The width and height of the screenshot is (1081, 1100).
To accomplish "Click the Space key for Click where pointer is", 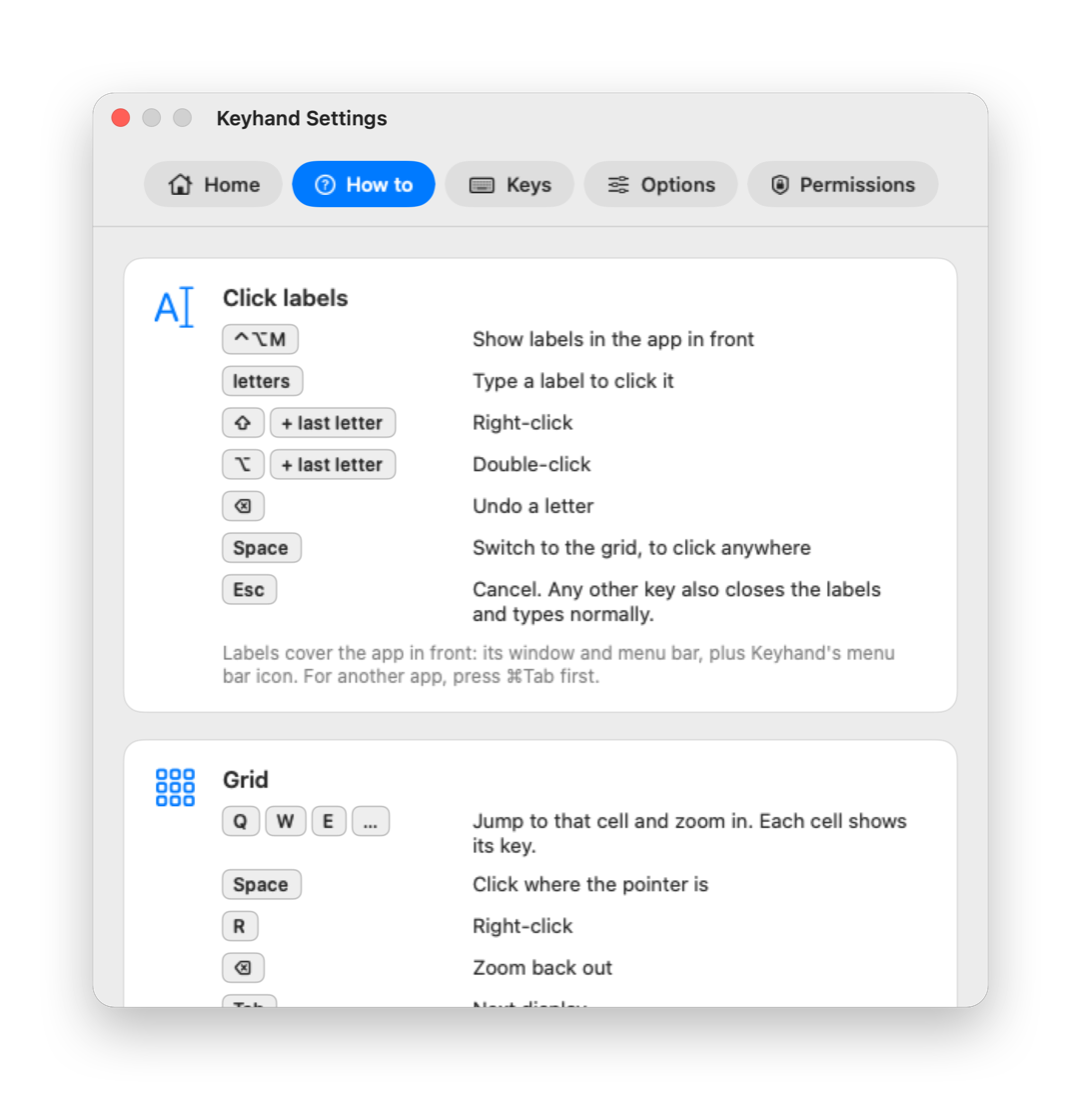I will tap(262, 885).
